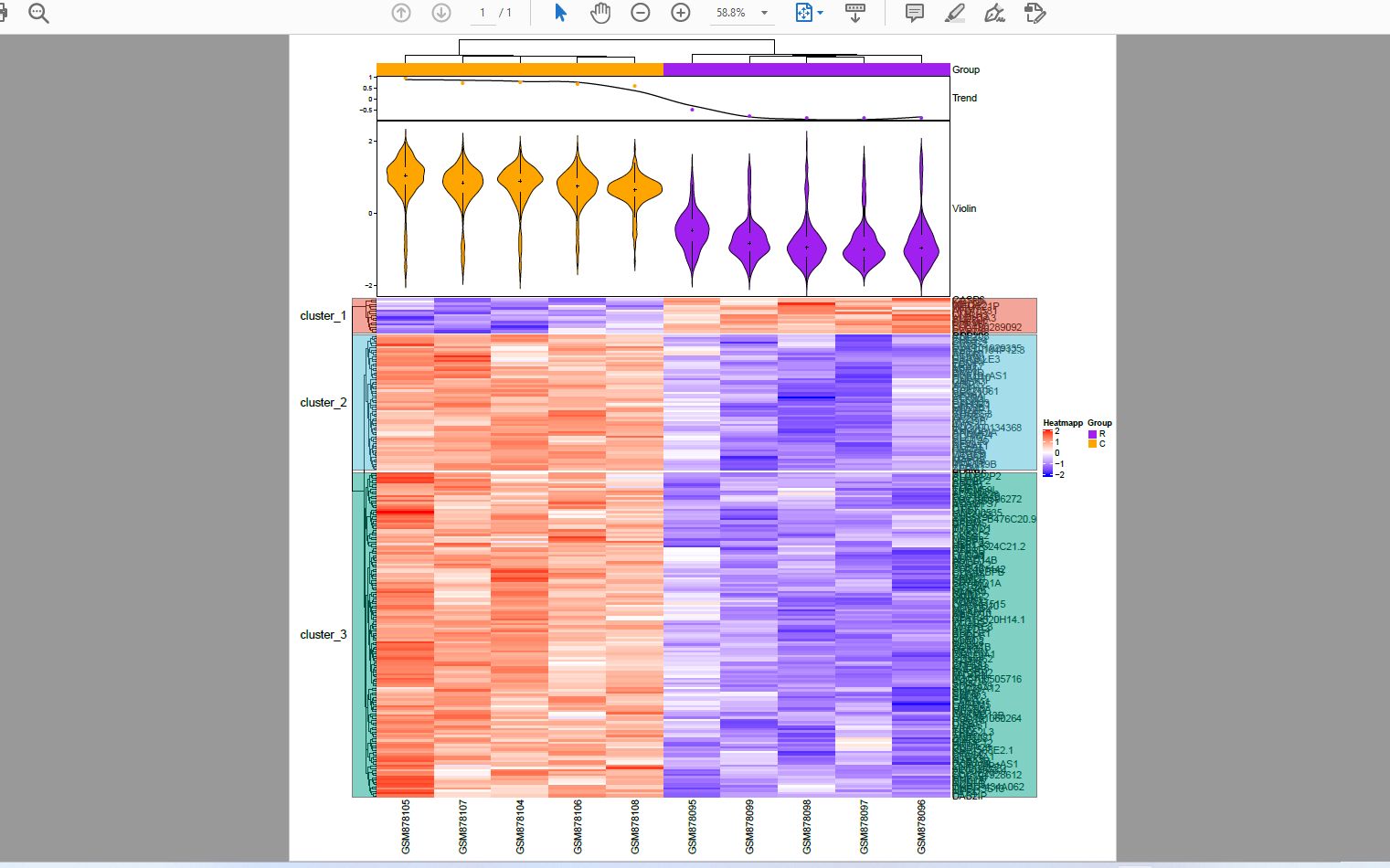1390x868 pixels.
Task: Open the Find text search tool
Action: pyautogui.click(x=38, y=13)
